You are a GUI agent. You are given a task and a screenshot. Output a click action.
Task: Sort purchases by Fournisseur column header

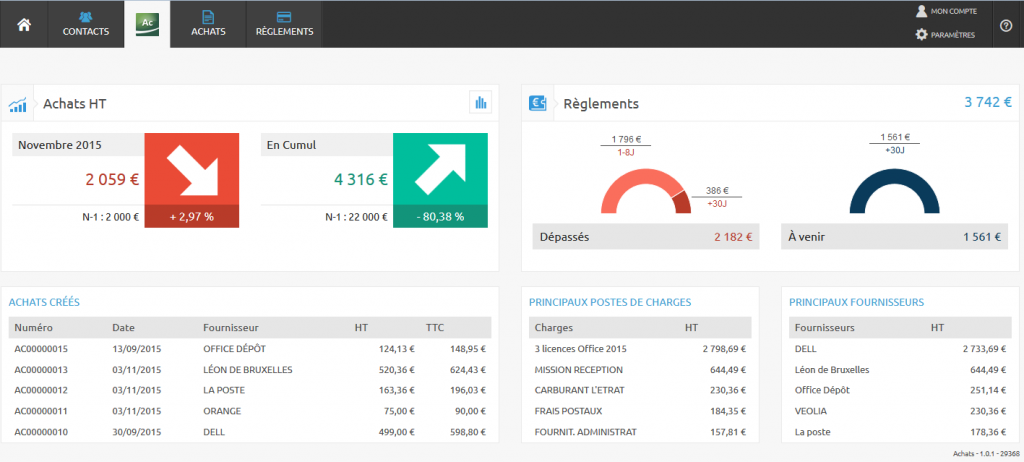pos(231,327)
